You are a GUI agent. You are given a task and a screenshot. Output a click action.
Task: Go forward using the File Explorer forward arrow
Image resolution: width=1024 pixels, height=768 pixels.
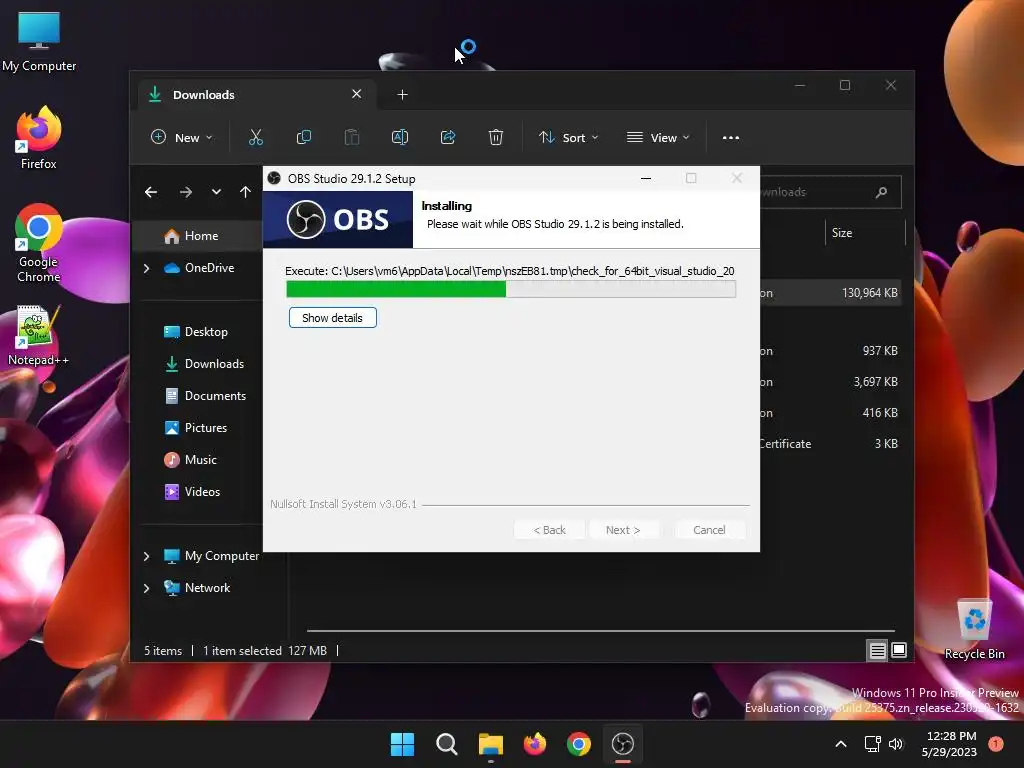(185, 192)
